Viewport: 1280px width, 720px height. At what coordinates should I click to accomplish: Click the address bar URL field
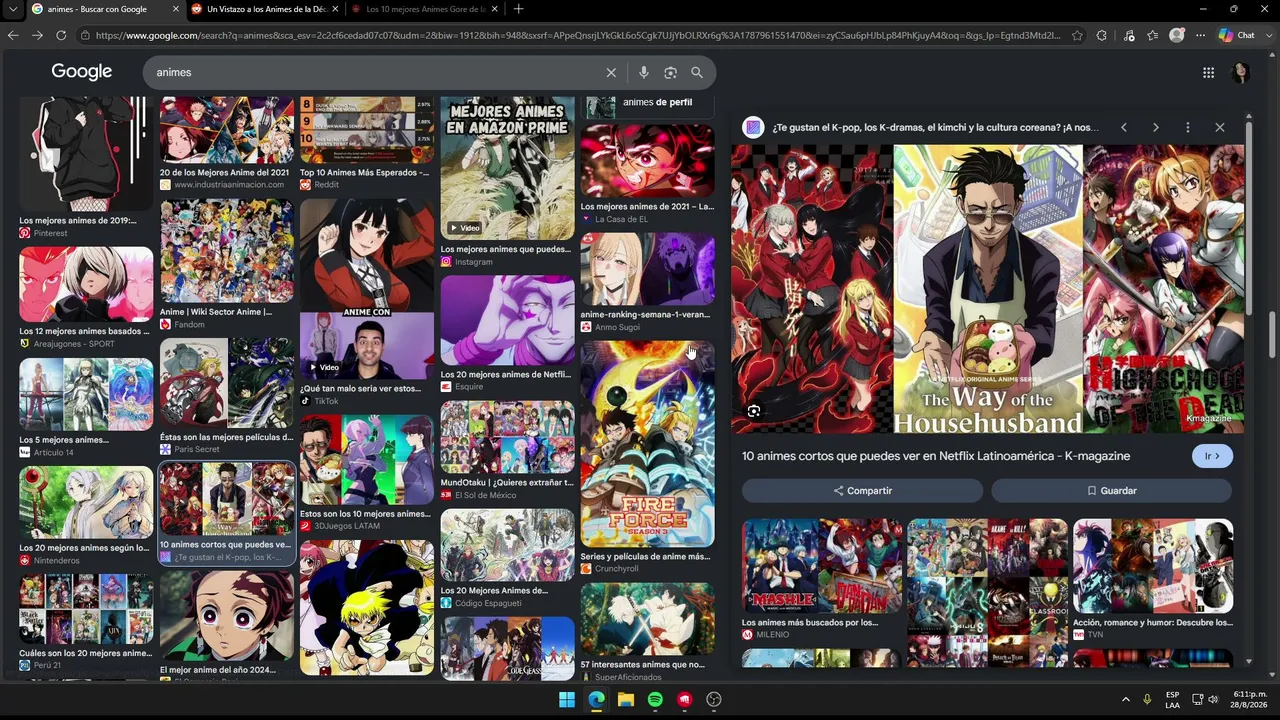(578, 35)
